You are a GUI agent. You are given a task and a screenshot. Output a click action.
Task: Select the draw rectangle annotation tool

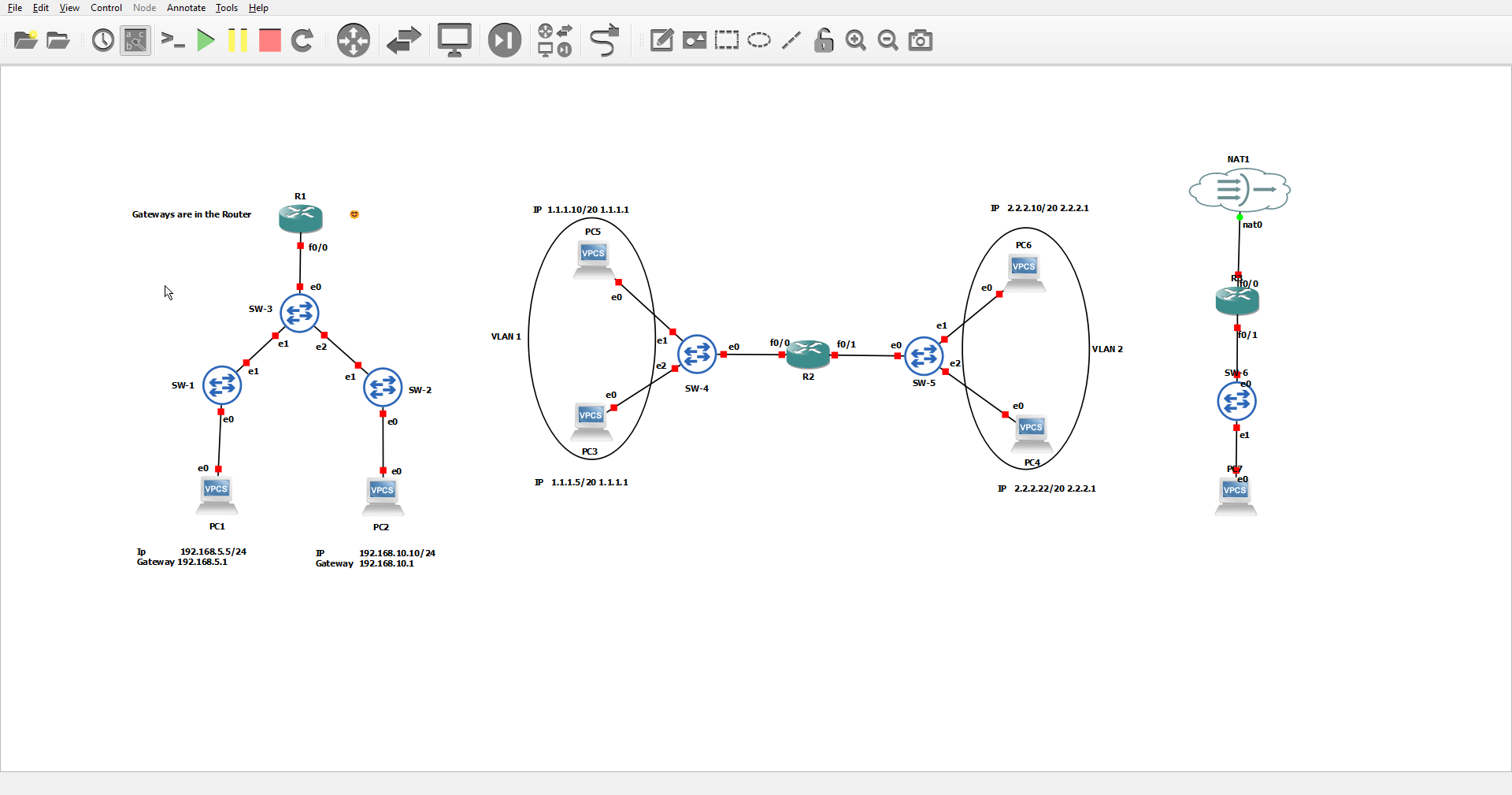(x=727, y=40)
